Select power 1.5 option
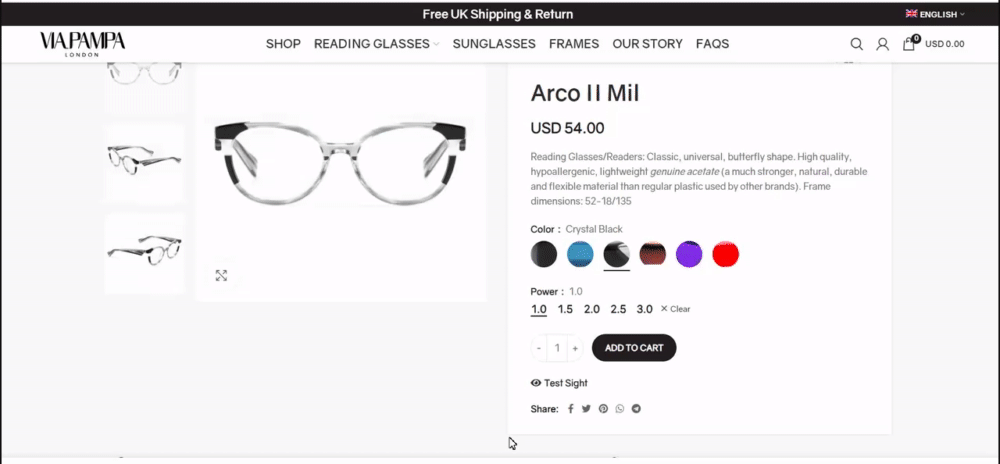 tap(565, 309)
